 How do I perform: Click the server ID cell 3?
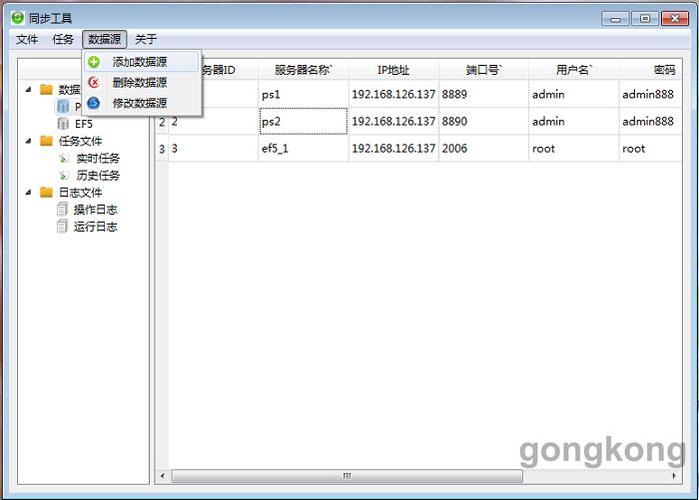pyautogui.click(x=214, y=148)
